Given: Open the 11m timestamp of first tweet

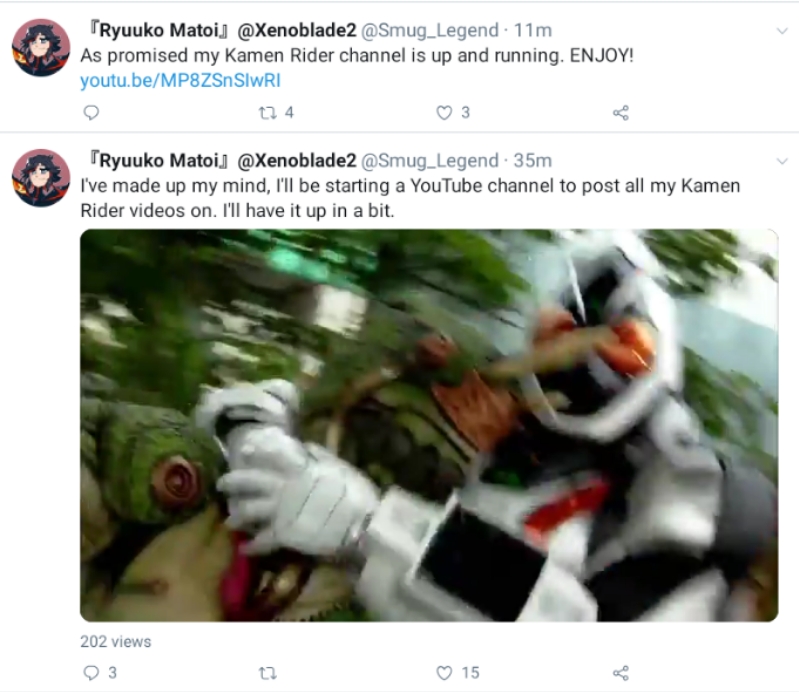Looking at the screenshot, I should (532, 30).
